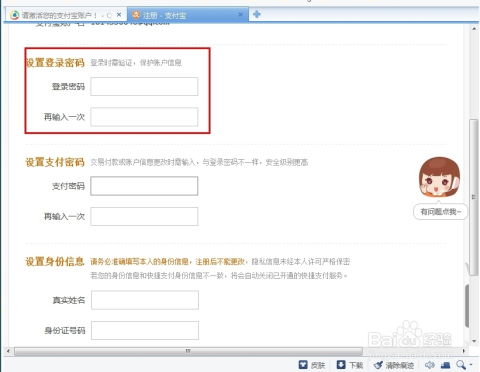This screenshot has height=372, width=480.
Task: Click the horizontal scrollbar left arrow
Action: pyautogui.click(x=8, y=351)
